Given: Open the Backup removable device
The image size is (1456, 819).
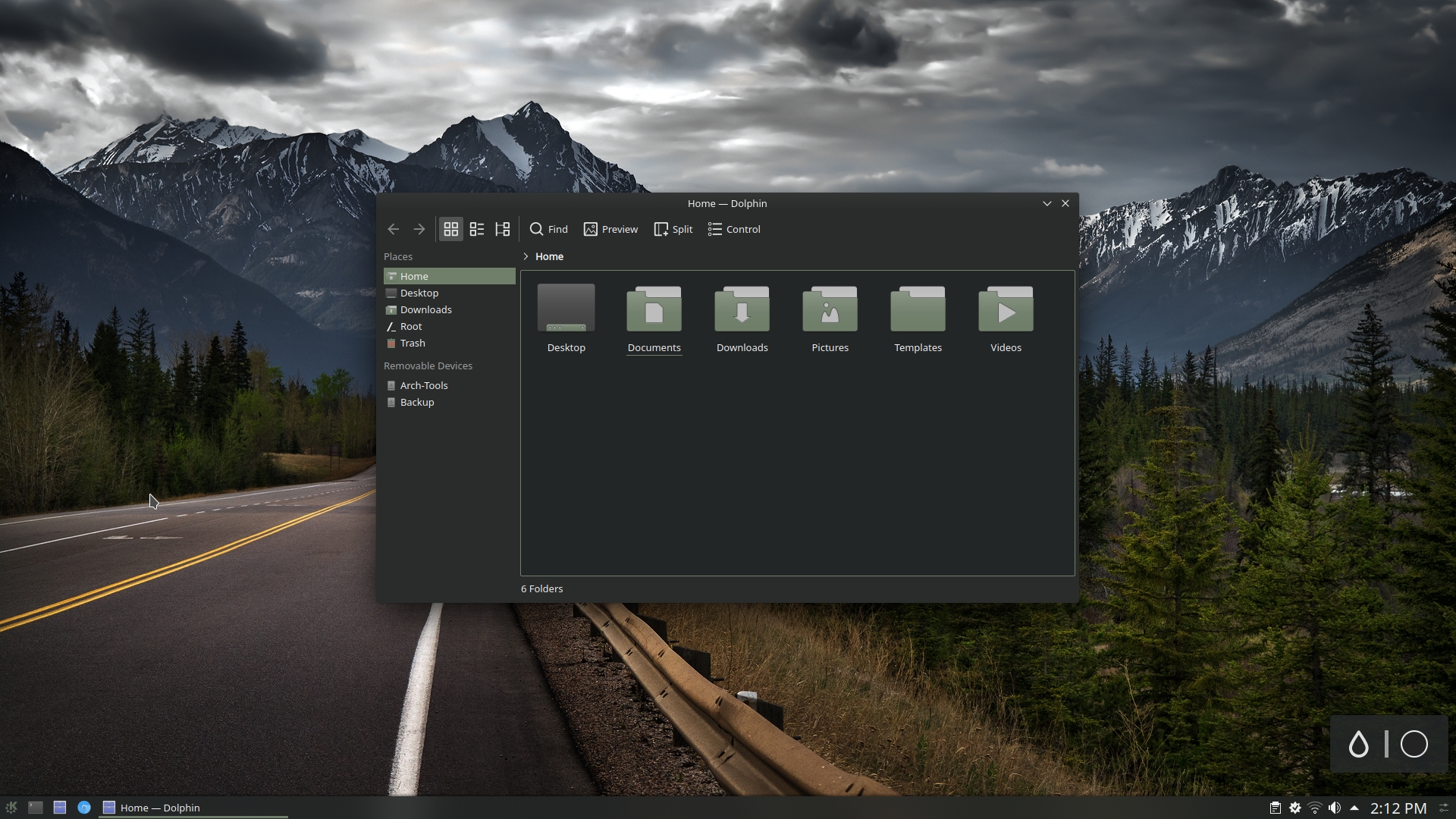Looking at the screenshot, I should pos(450,402).
